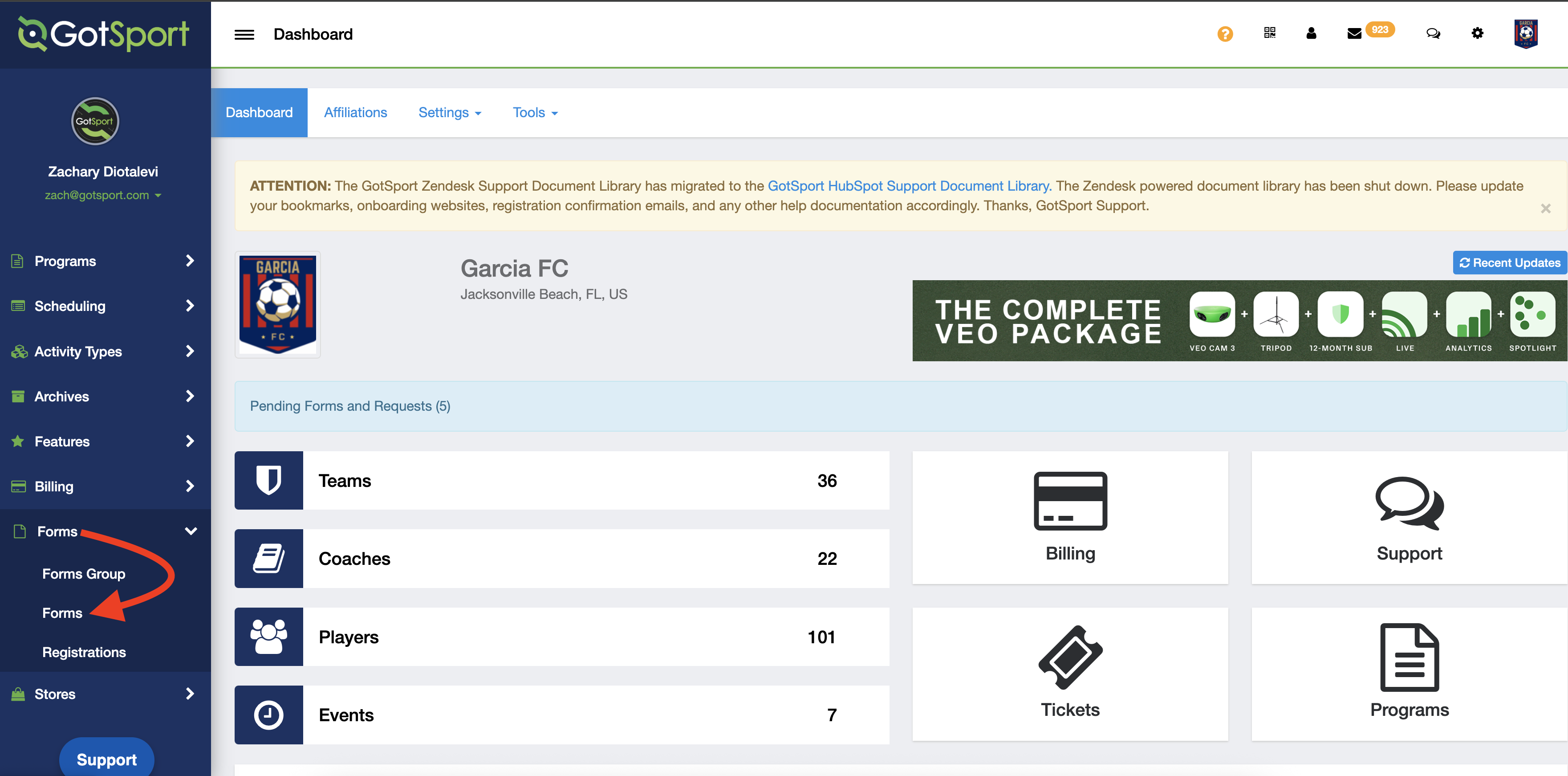Select the Dashboard tab
The width and height of the screenshot is (1568, 776).
click(x=259, y=113)
